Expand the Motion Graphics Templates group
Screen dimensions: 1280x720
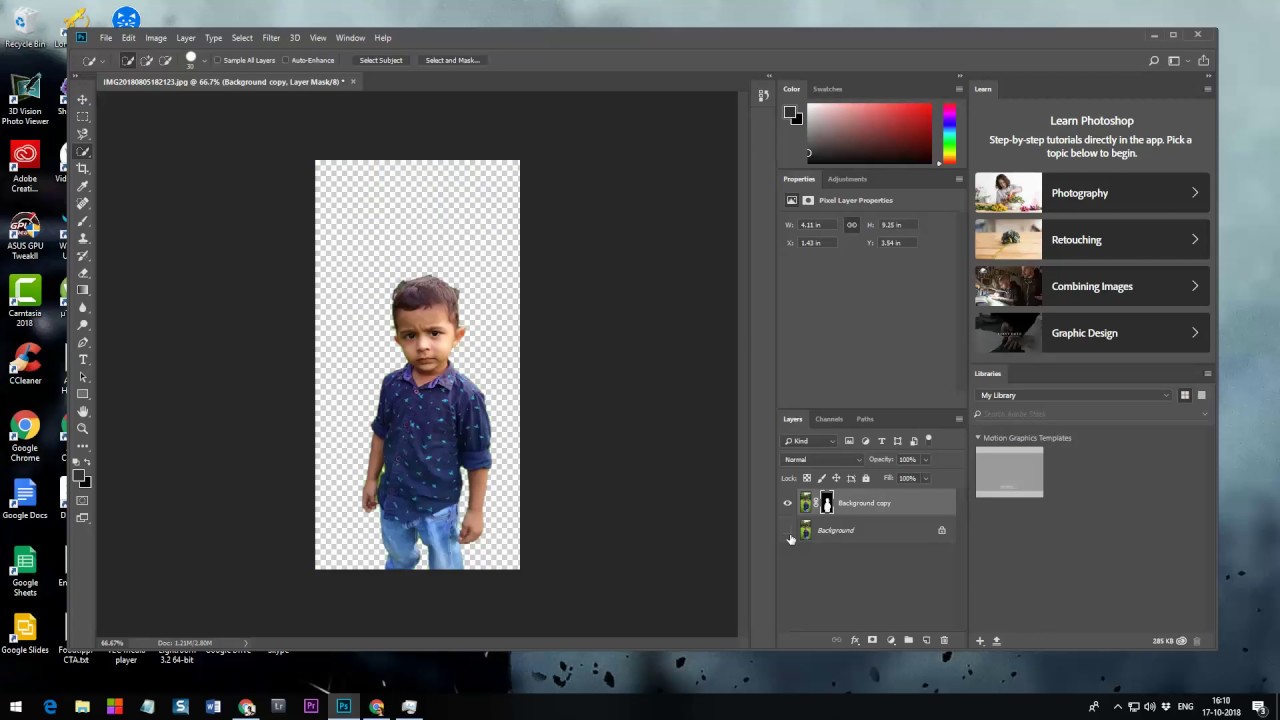point(978,438)
